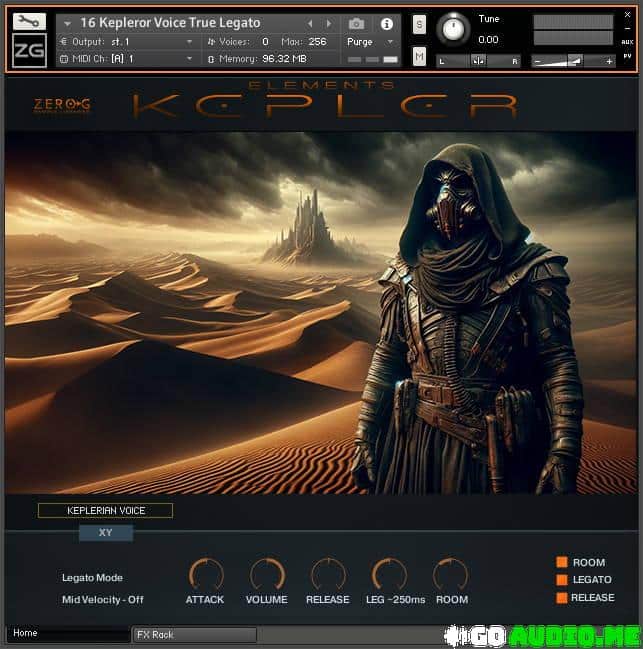Click the Memory icon

pyautogui.click(x=211, y=59)
